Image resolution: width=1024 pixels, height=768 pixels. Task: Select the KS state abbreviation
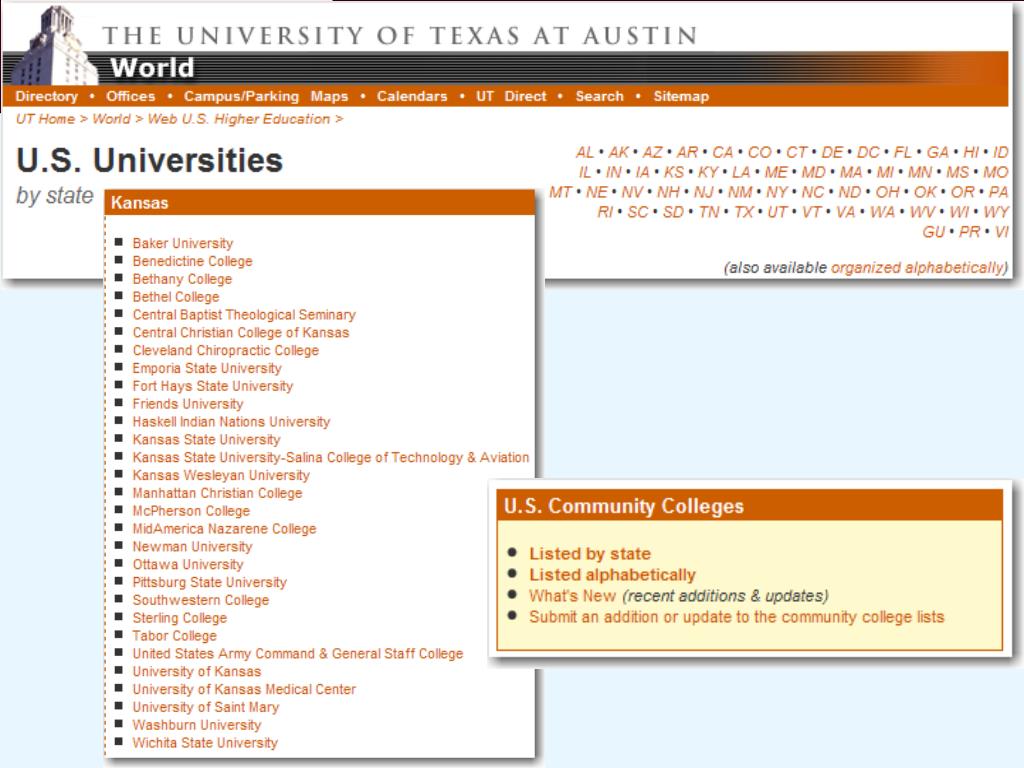point(673,172)
